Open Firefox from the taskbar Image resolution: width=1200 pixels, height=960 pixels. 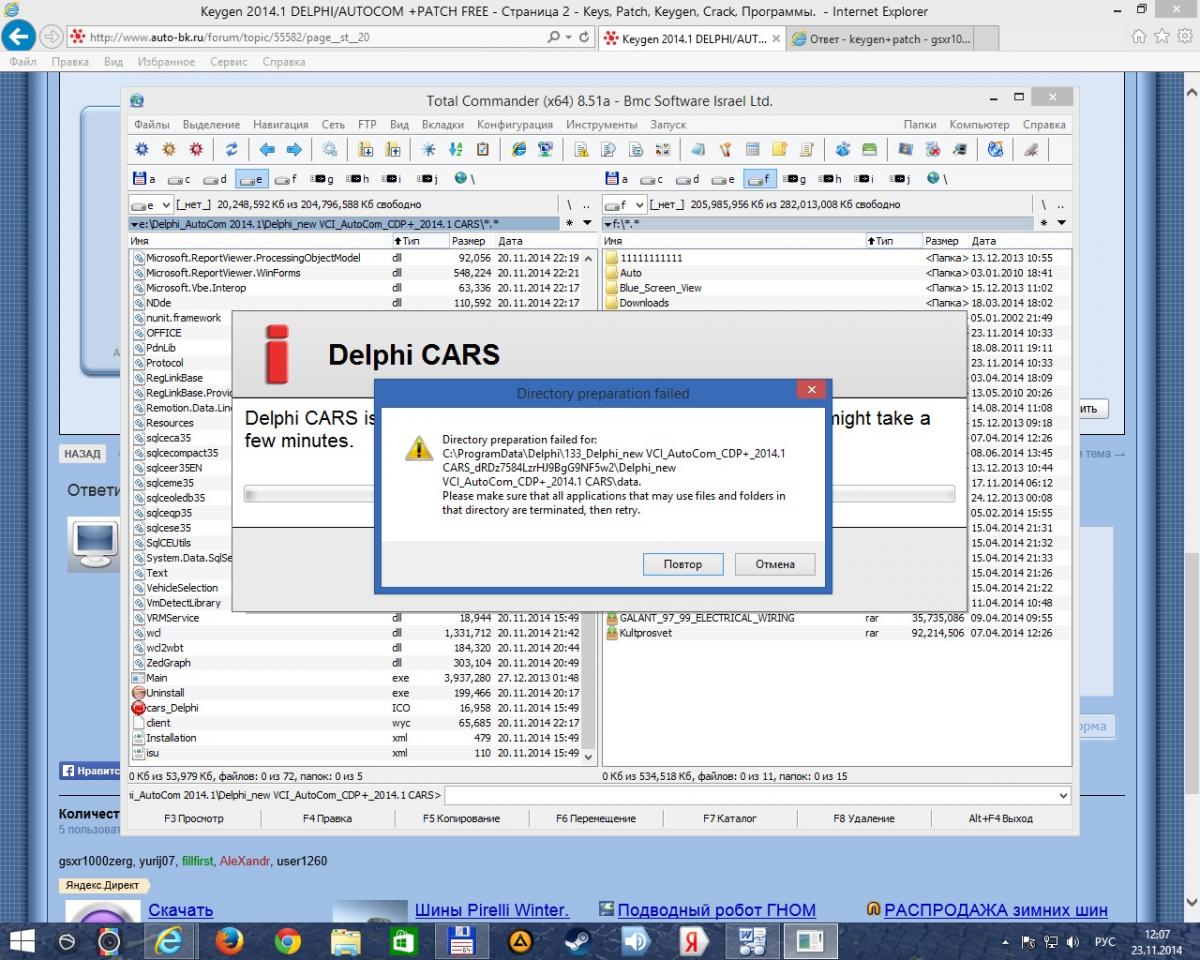229,941
